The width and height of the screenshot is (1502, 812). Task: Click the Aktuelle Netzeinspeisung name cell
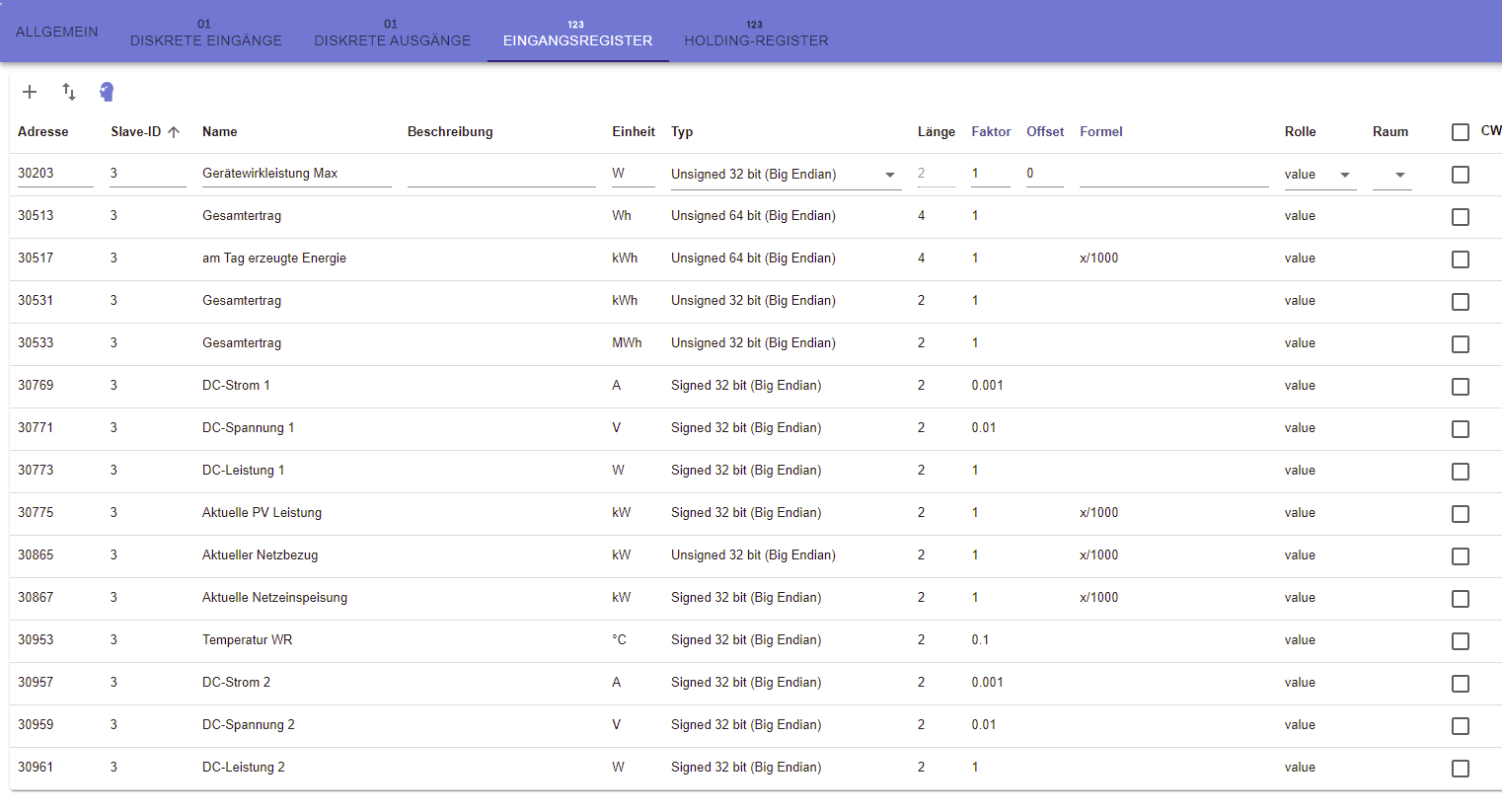(x=274, y=598)
